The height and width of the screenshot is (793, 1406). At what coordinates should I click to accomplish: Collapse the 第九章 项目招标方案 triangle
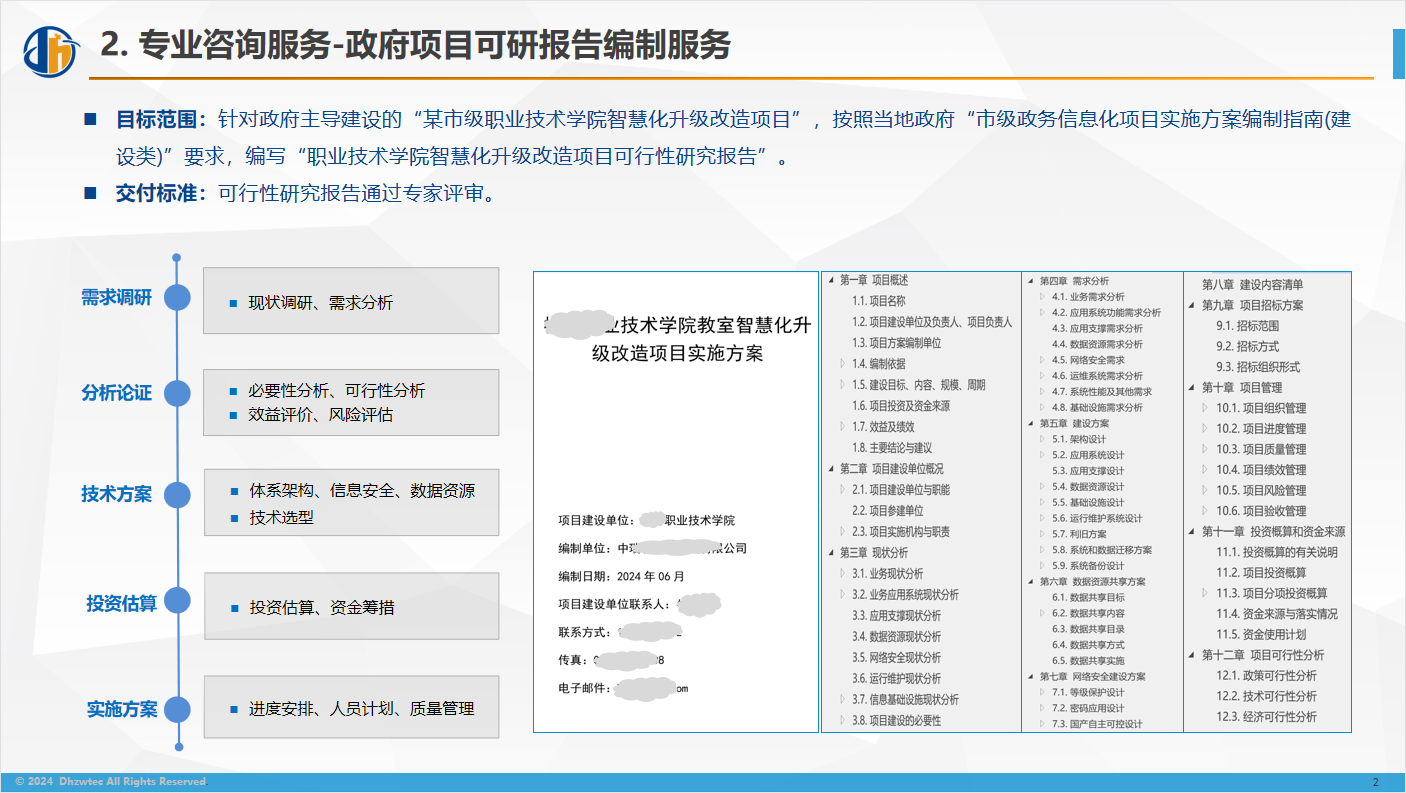[1192, 306]
